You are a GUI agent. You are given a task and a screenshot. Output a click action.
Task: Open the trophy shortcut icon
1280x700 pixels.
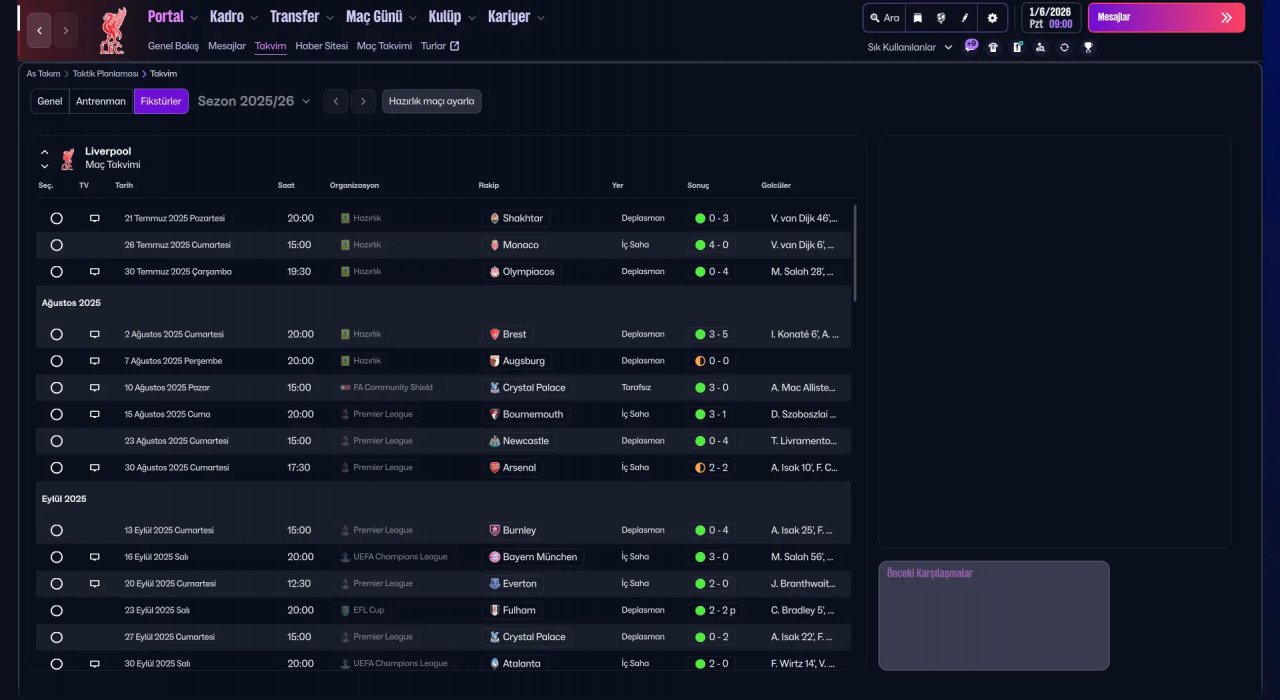coord(1088,47)
